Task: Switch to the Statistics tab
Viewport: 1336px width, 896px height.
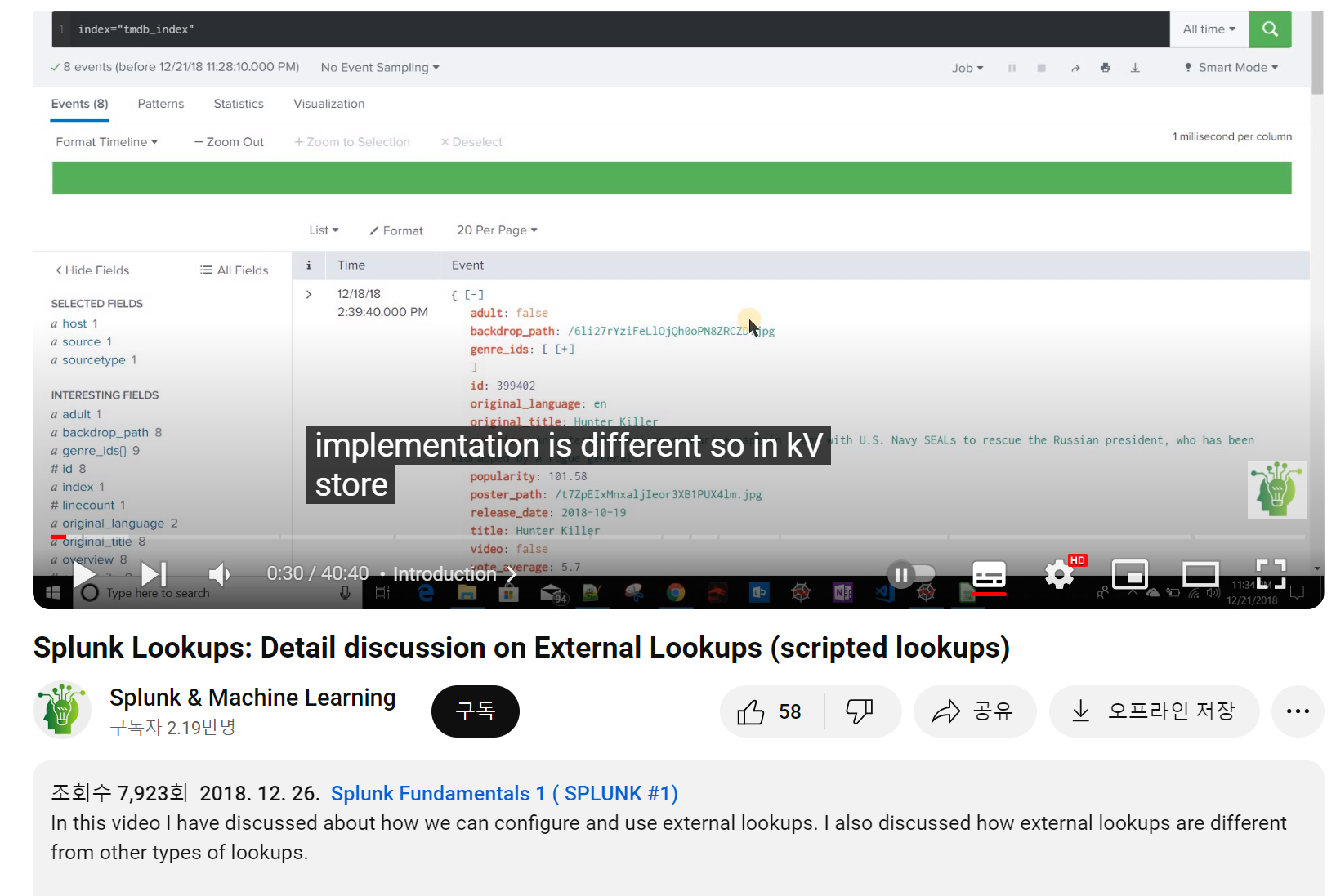Action: pyautogui.click(x=239, y=104)
